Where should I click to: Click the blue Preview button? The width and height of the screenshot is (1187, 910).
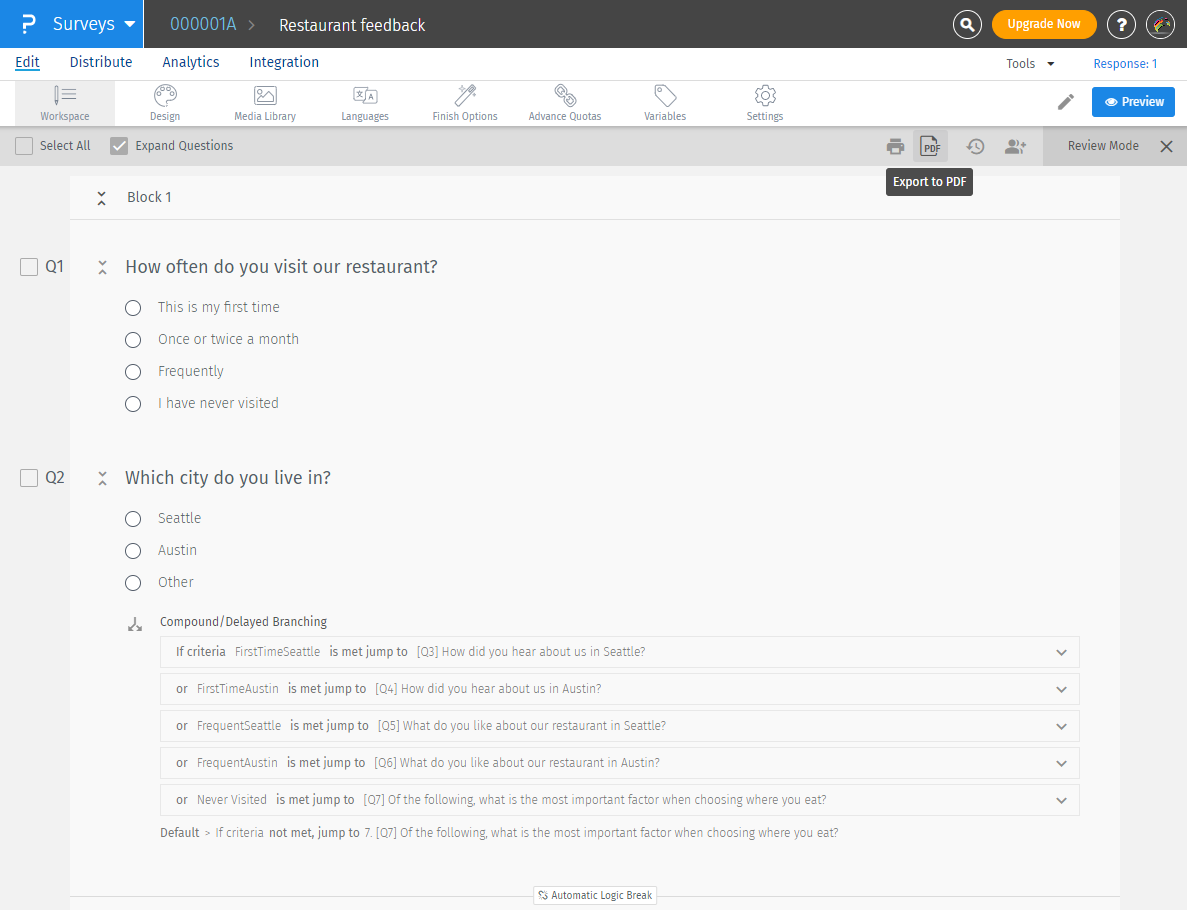coord(1133,102)
